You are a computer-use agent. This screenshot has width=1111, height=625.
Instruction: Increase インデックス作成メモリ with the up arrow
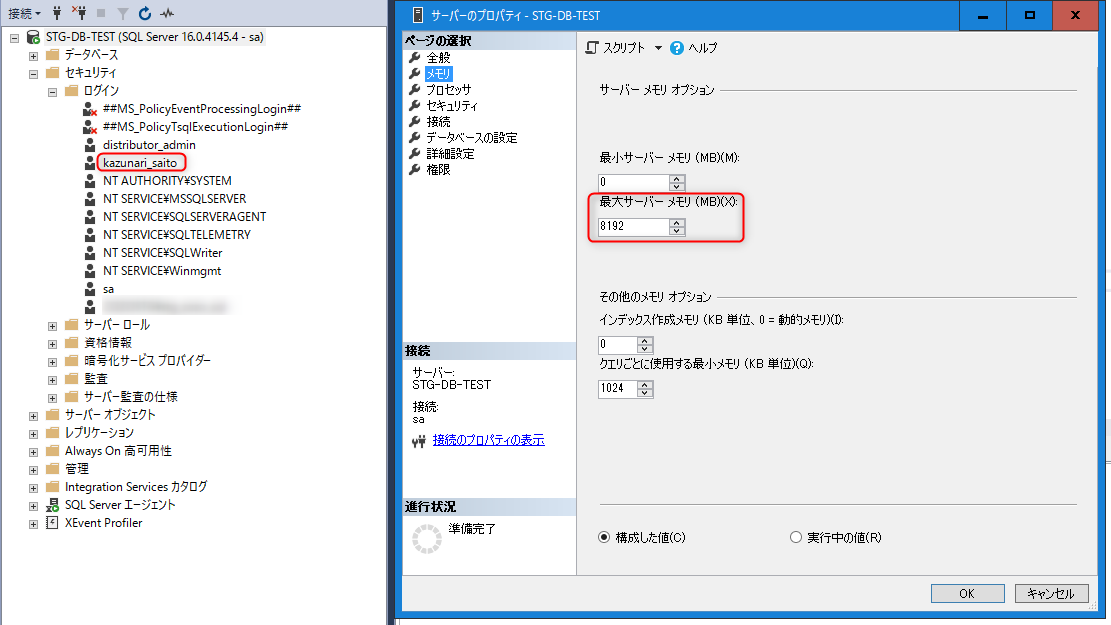(645, 341)
